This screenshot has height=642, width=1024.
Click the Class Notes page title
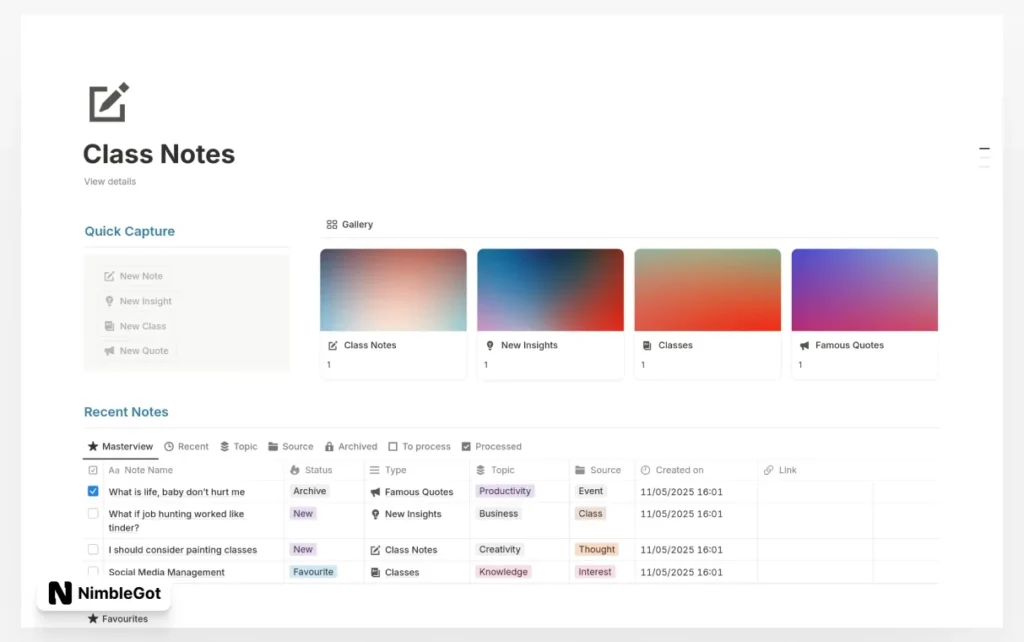pos(159,154)
